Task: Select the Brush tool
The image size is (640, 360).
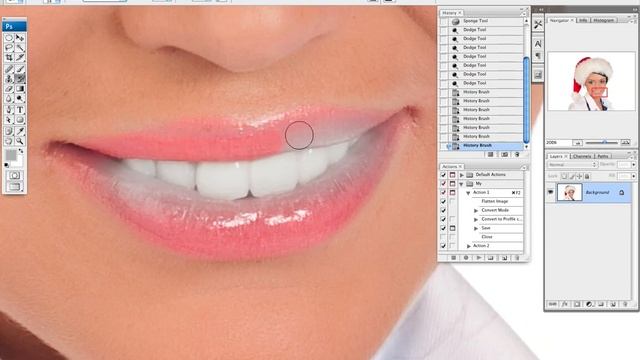Action: point(20,69)
